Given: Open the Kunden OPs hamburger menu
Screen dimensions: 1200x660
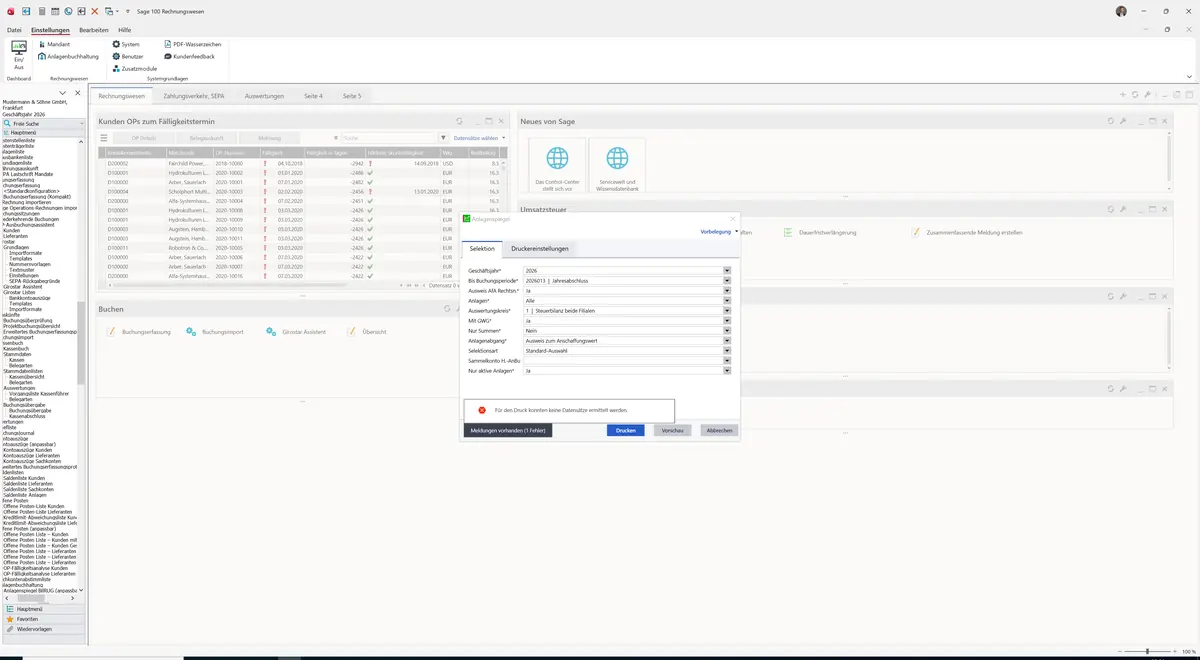Looking at the screenshot, I should (x=104, y=138).
